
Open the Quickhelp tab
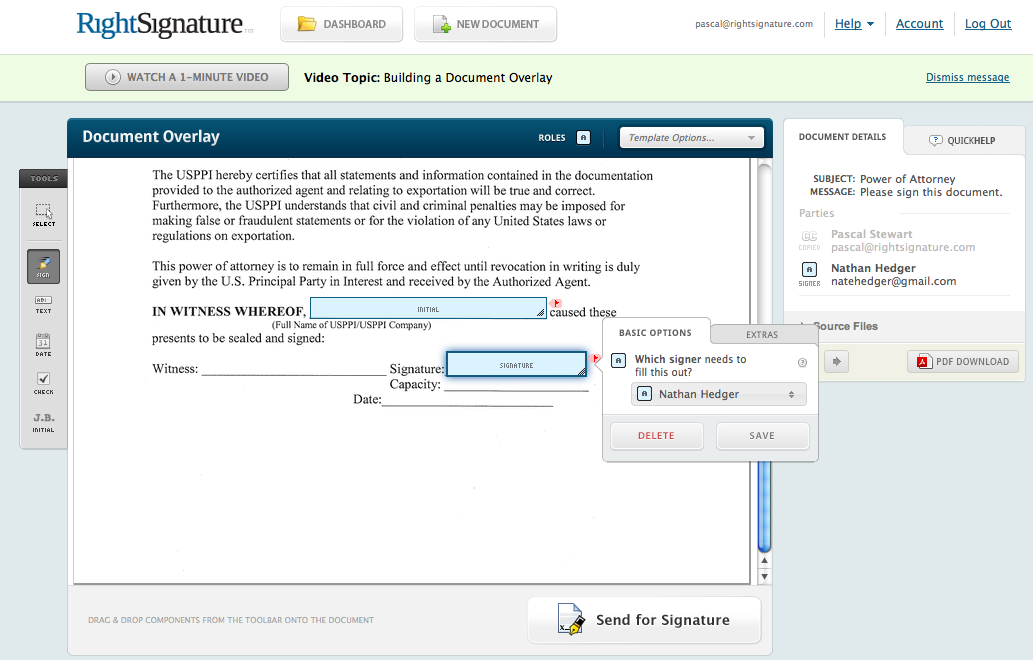tap(963, 139)
